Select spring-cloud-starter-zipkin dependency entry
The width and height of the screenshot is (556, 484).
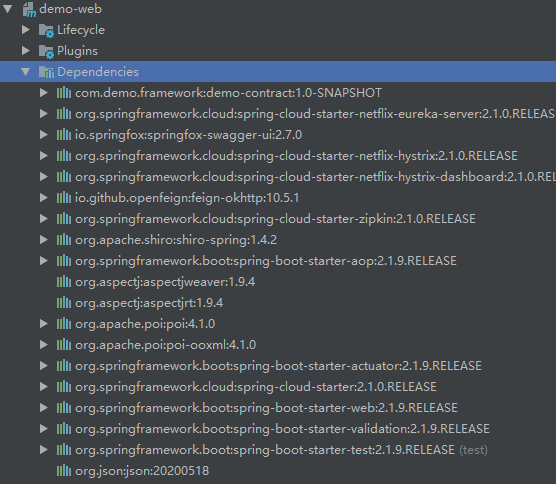275,219
